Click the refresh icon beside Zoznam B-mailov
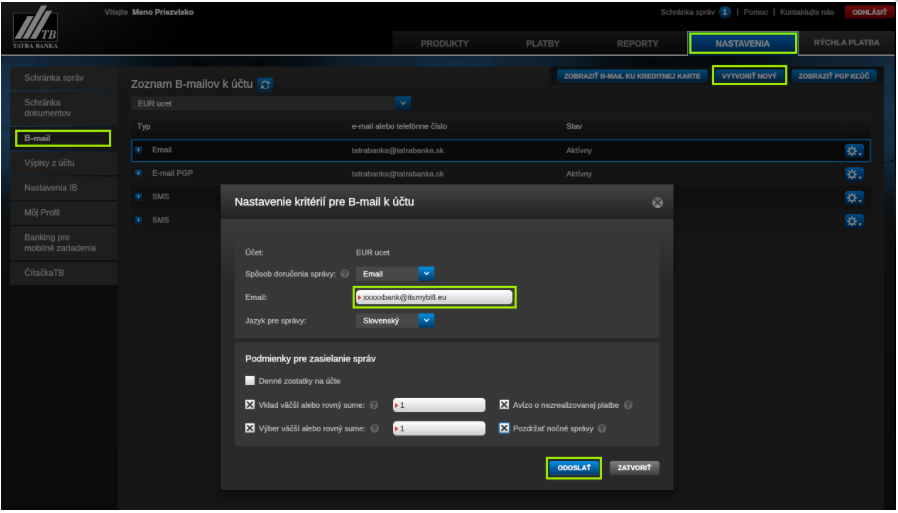 click(265, 85)
